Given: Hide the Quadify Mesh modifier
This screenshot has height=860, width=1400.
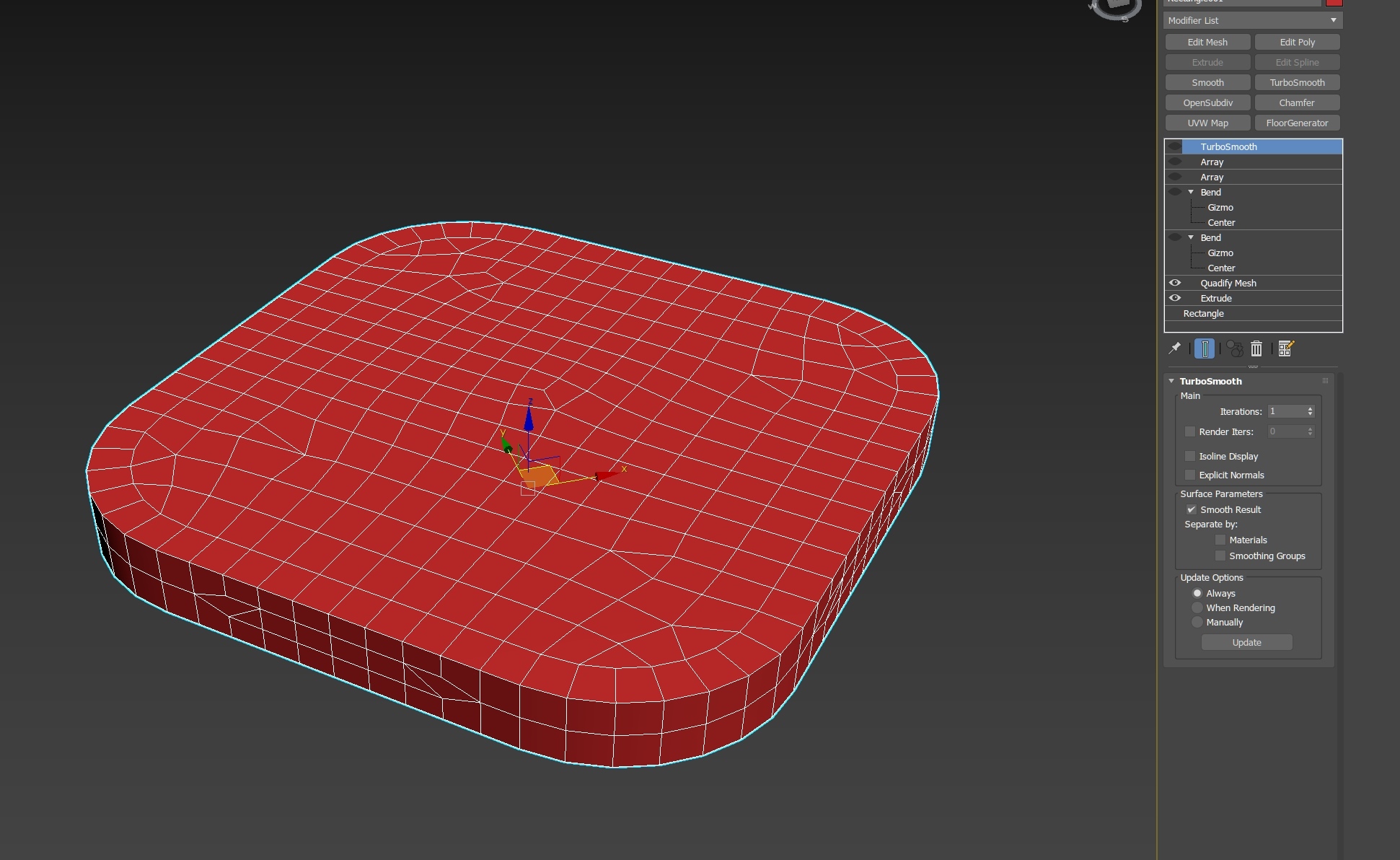Looking at the screenshot, I should tap(1175, 283).
